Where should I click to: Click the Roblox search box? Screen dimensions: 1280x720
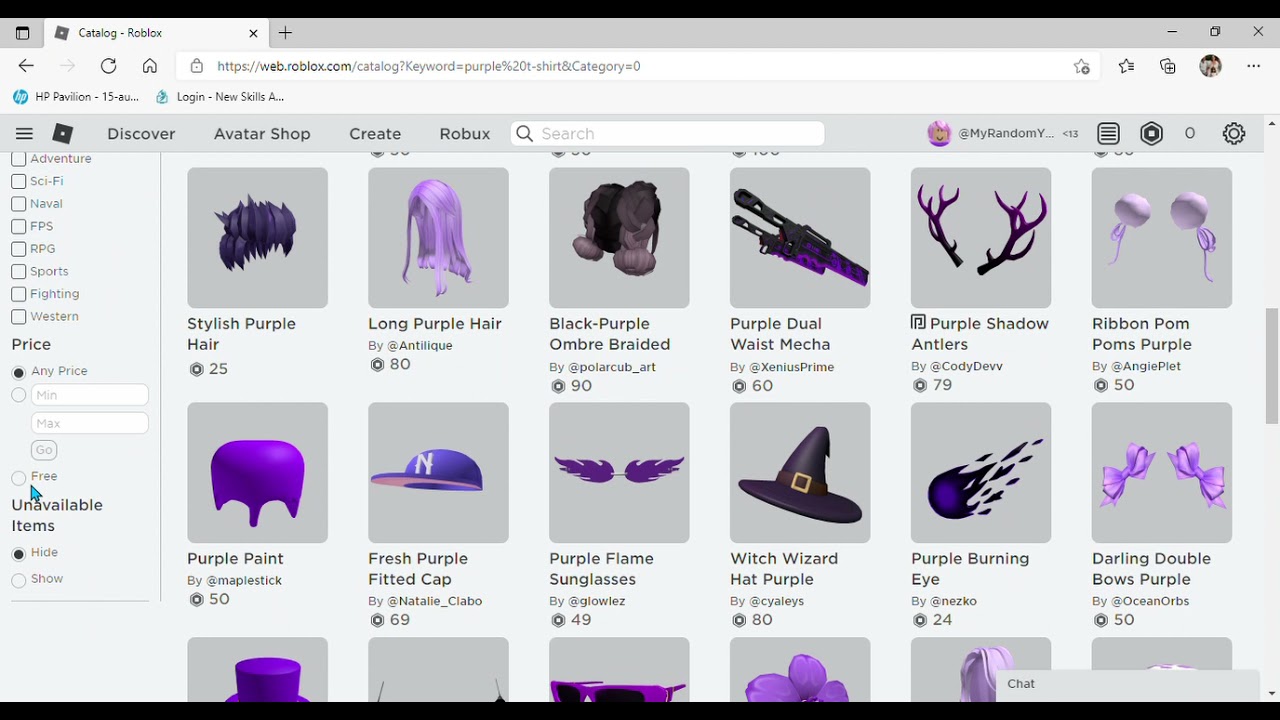[668, 134]
